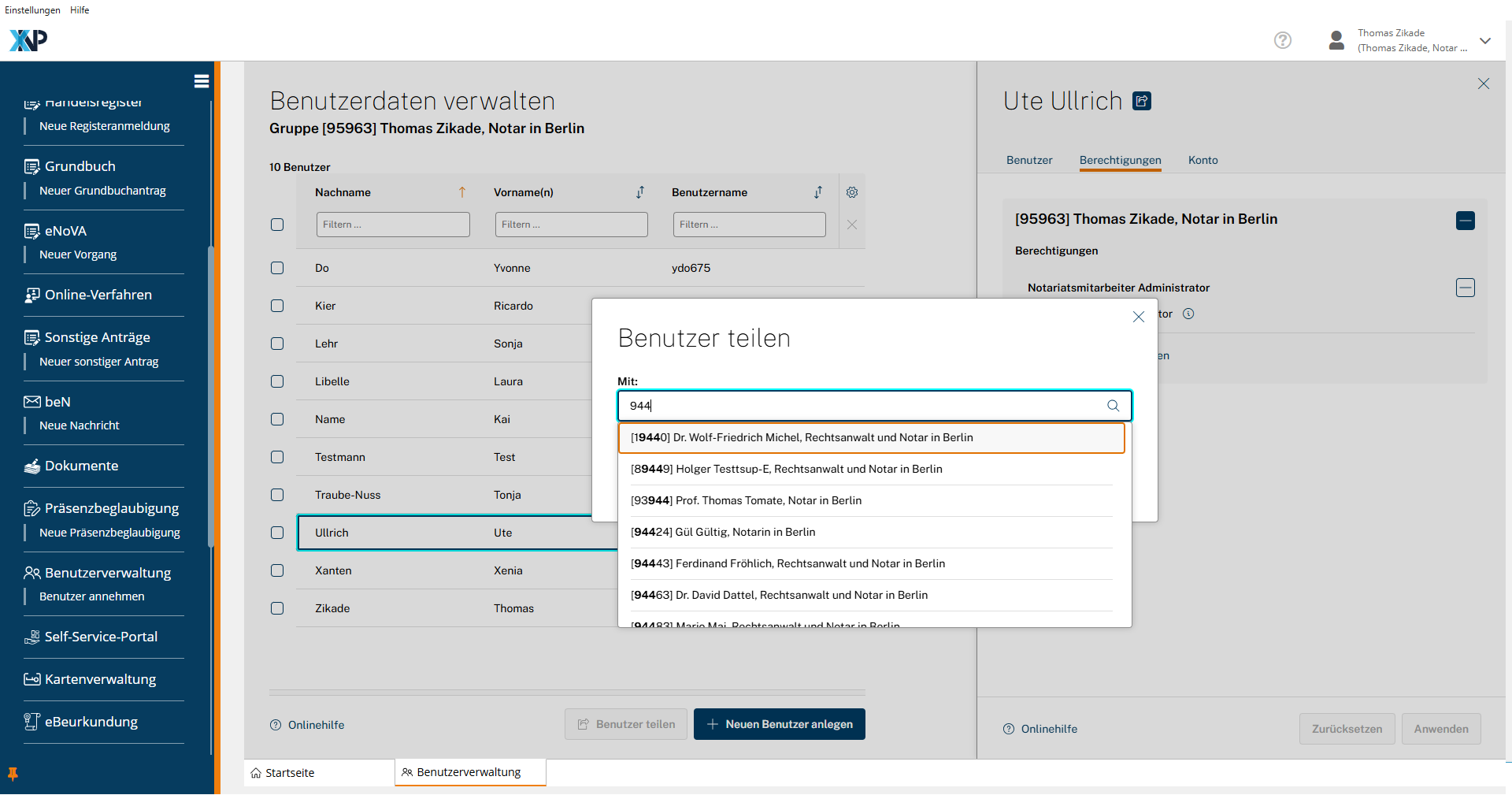Click the help question mark icon in header

coord(1283,40)
